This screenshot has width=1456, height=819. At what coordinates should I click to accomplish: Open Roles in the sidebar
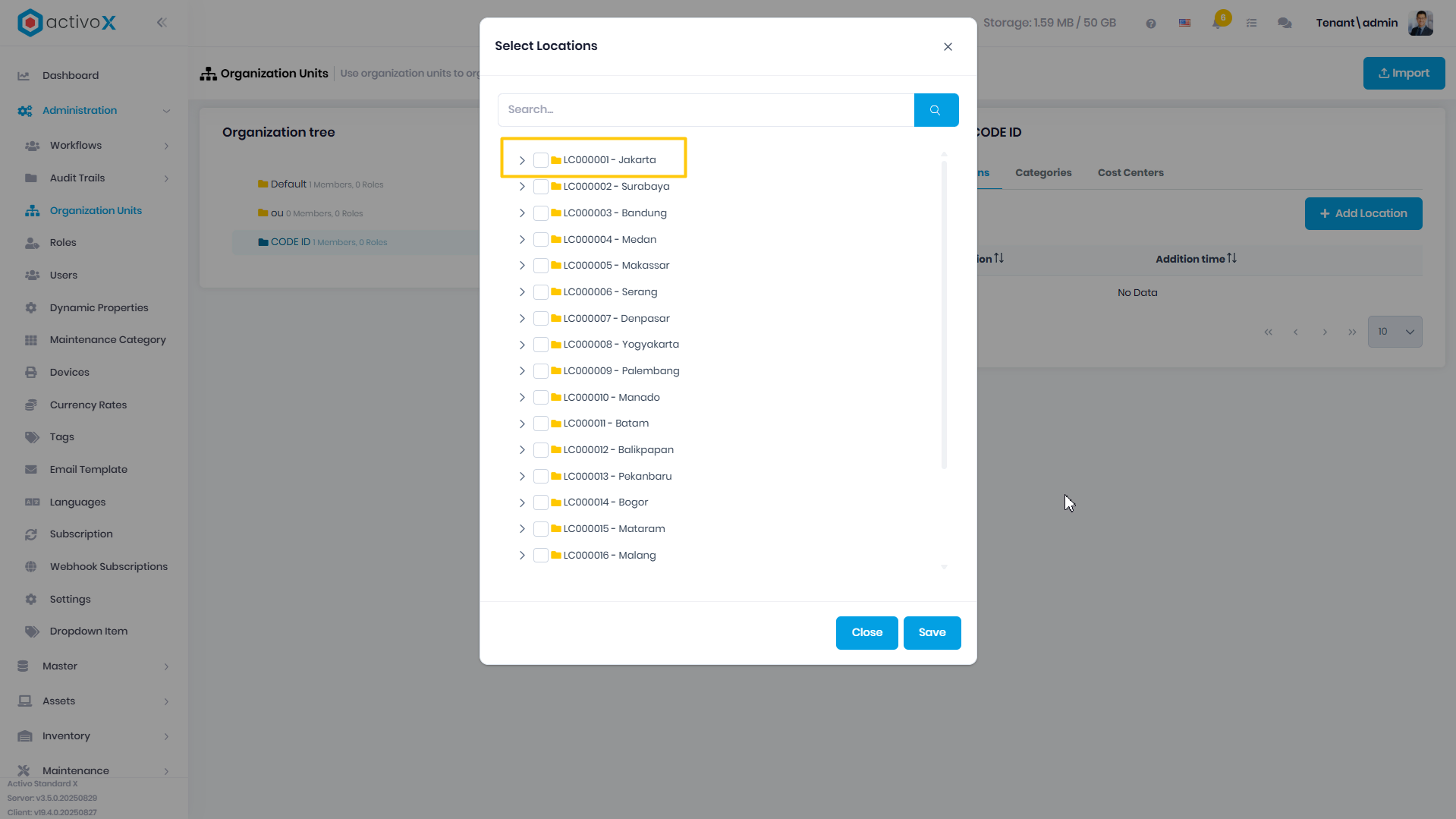click(x=63, y=243)
